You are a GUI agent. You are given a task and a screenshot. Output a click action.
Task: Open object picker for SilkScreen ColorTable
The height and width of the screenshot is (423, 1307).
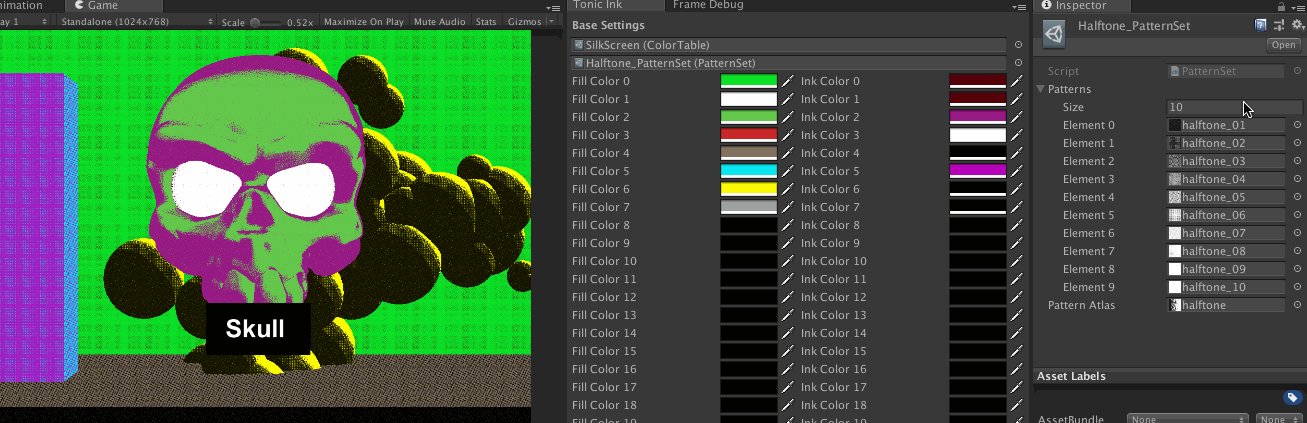pos(1018,45)
